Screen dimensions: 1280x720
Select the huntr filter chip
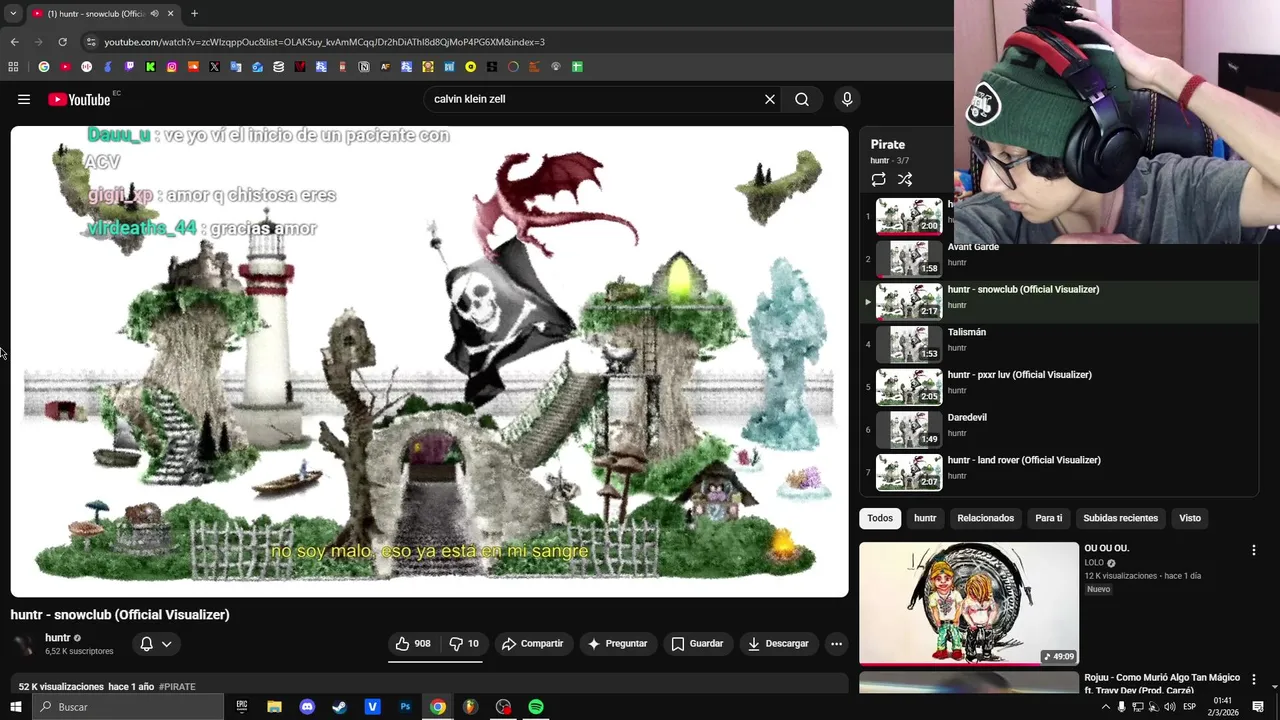tap(925, 518)
